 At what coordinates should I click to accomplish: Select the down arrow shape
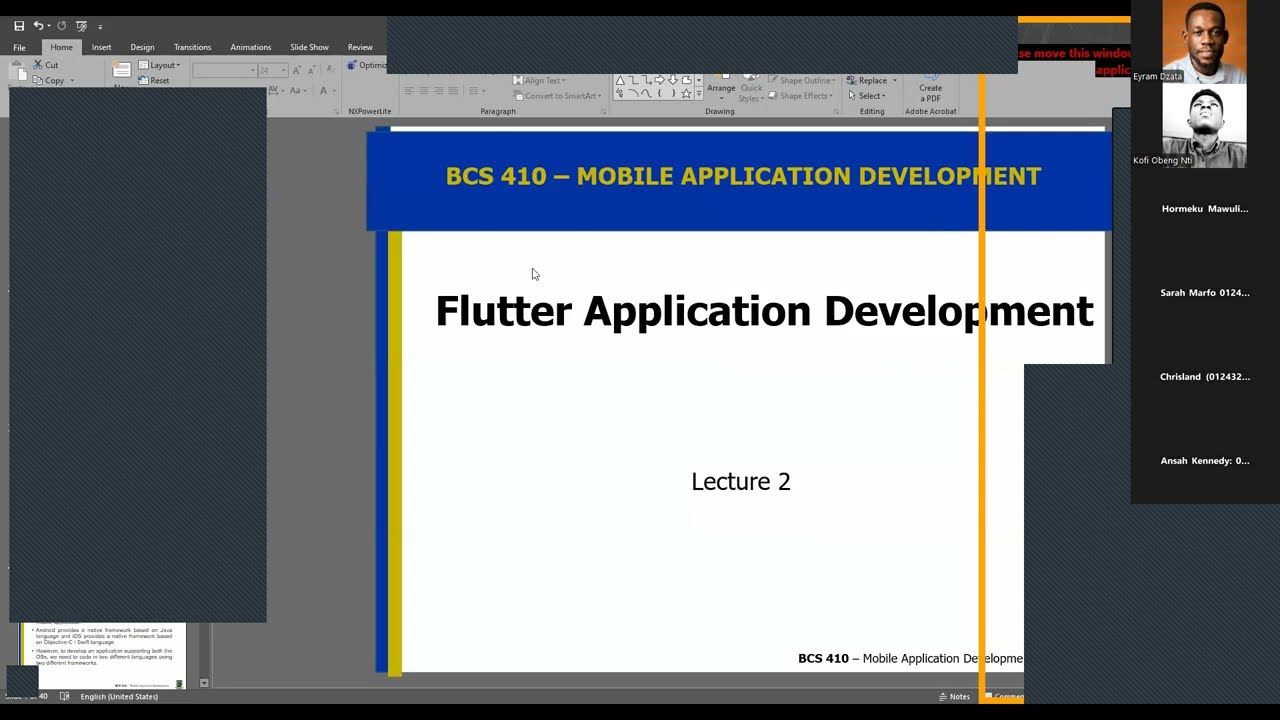pyautogui.click(x=673, y=80)
